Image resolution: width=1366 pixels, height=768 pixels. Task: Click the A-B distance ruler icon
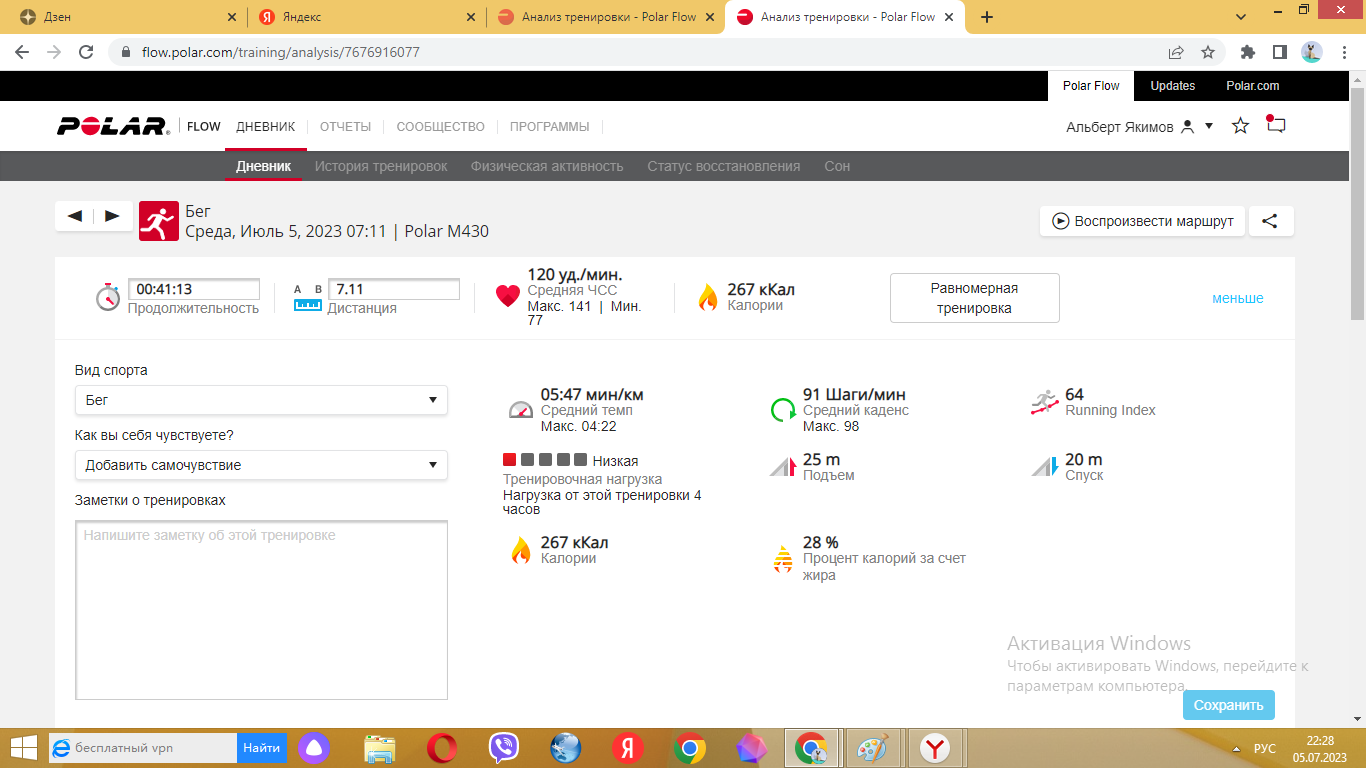(x=308, y=297)
